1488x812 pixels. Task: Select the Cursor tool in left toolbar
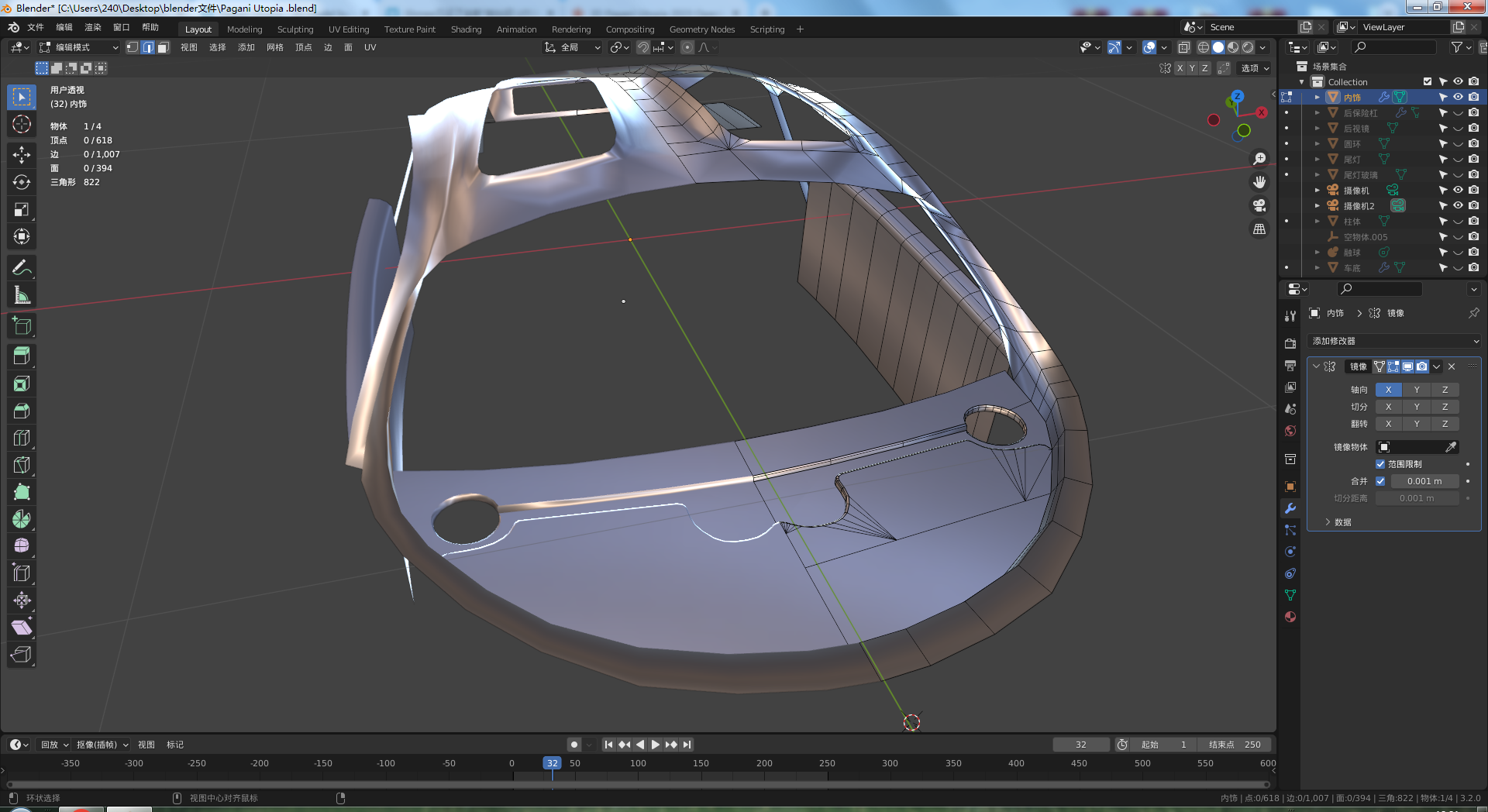[22, 124]
